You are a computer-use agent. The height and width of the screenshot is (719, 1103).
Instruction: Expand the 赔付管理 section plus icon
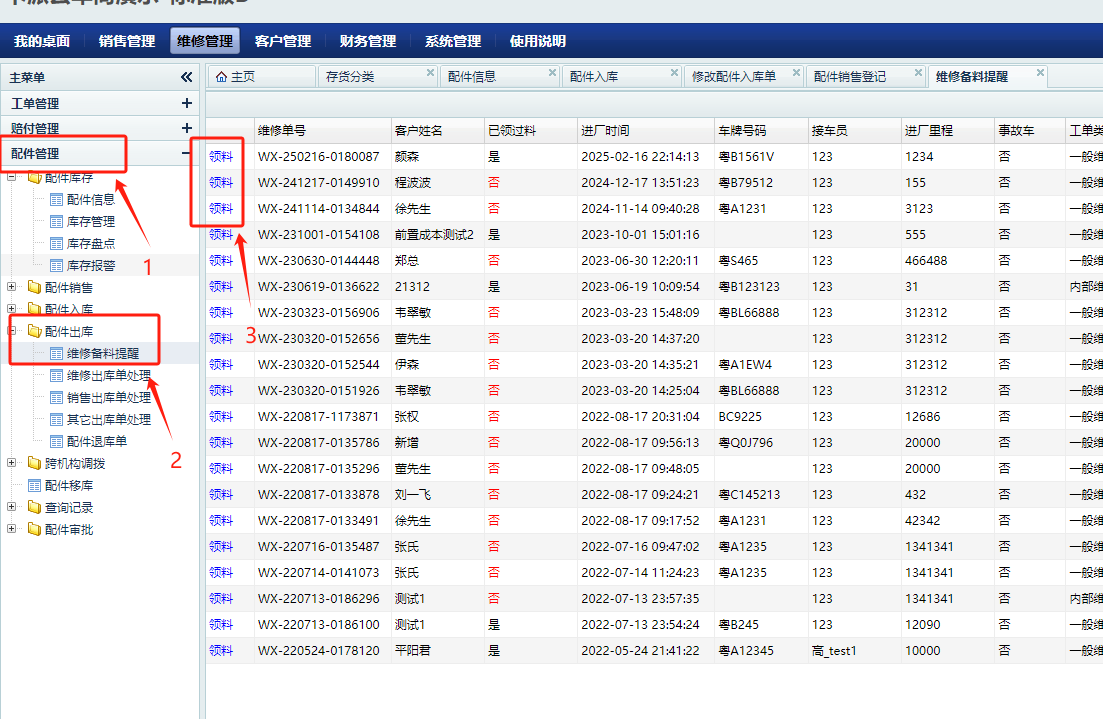(186, 128)
